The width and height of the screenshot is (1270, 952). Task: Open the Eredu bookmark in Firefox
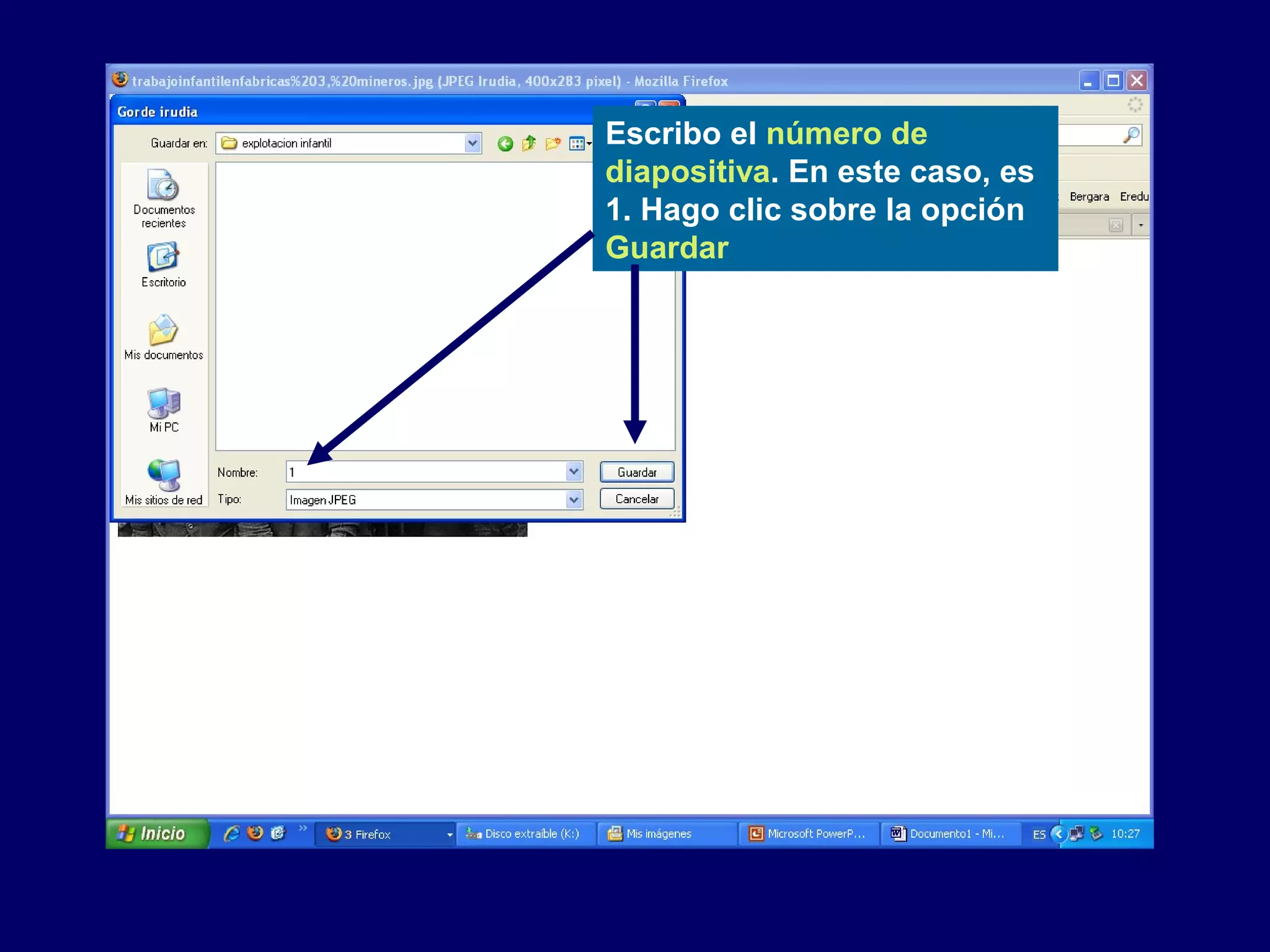tap(1134, 196)
